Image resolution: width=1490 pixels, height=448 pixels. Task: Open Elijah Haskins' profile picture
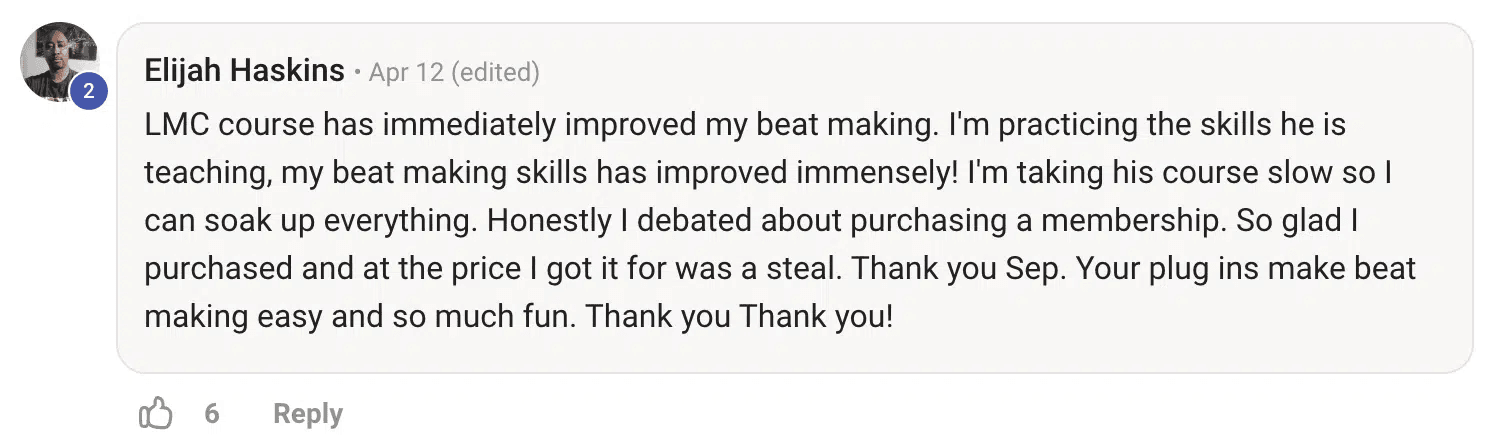pos(58,61)
